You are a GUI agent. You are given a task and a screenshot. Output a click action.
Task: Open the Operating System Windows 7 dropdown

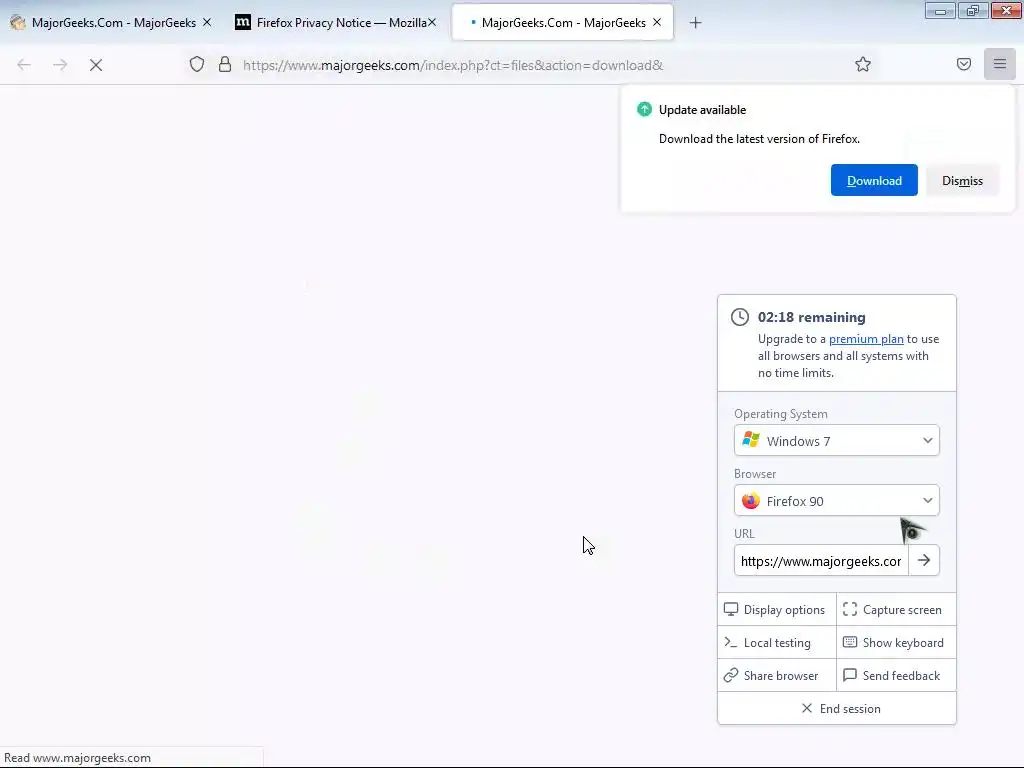pyautogui.click(x=837, y=441)
